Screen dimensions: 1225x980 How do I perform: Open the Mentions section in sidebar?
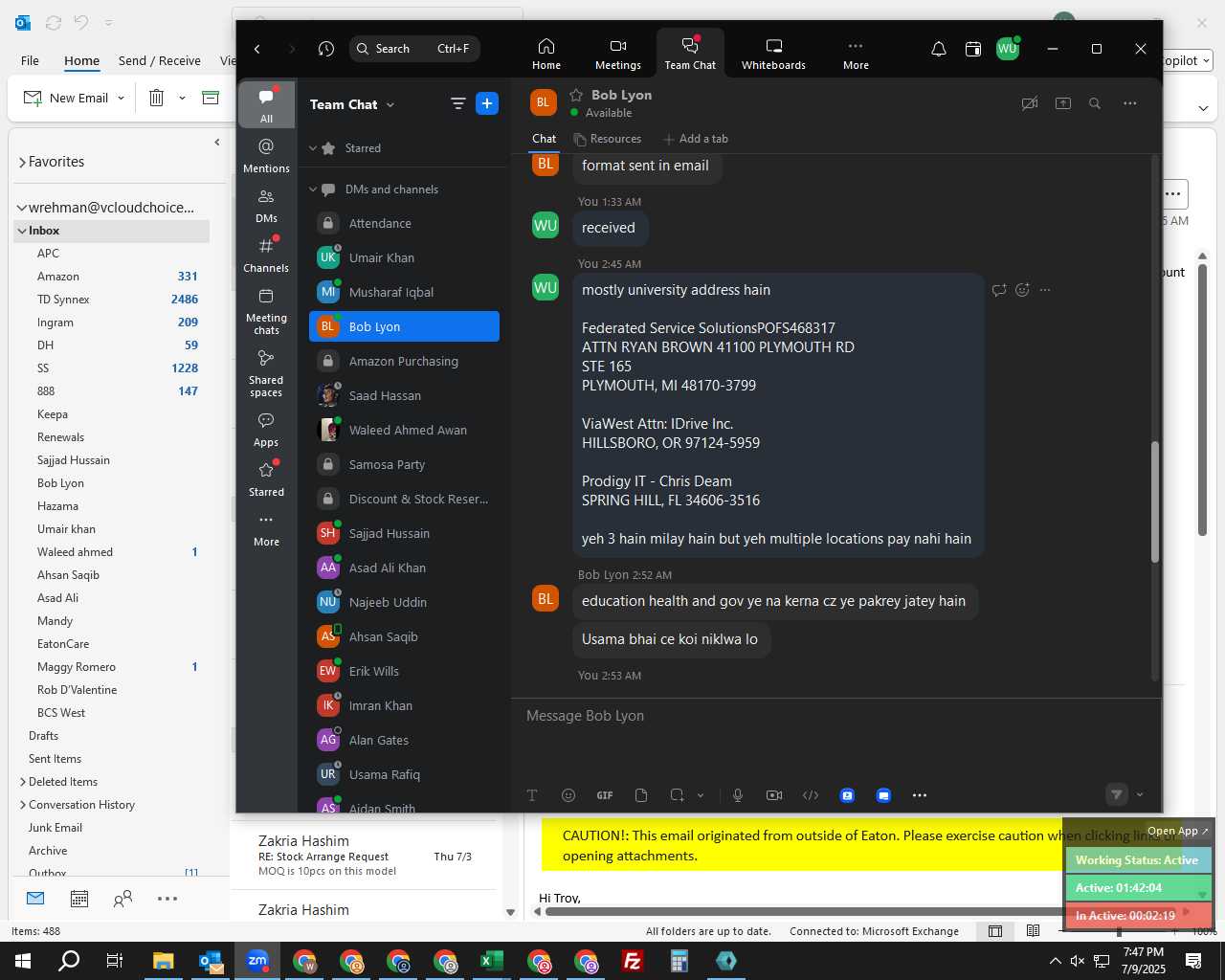coord(266,155)
